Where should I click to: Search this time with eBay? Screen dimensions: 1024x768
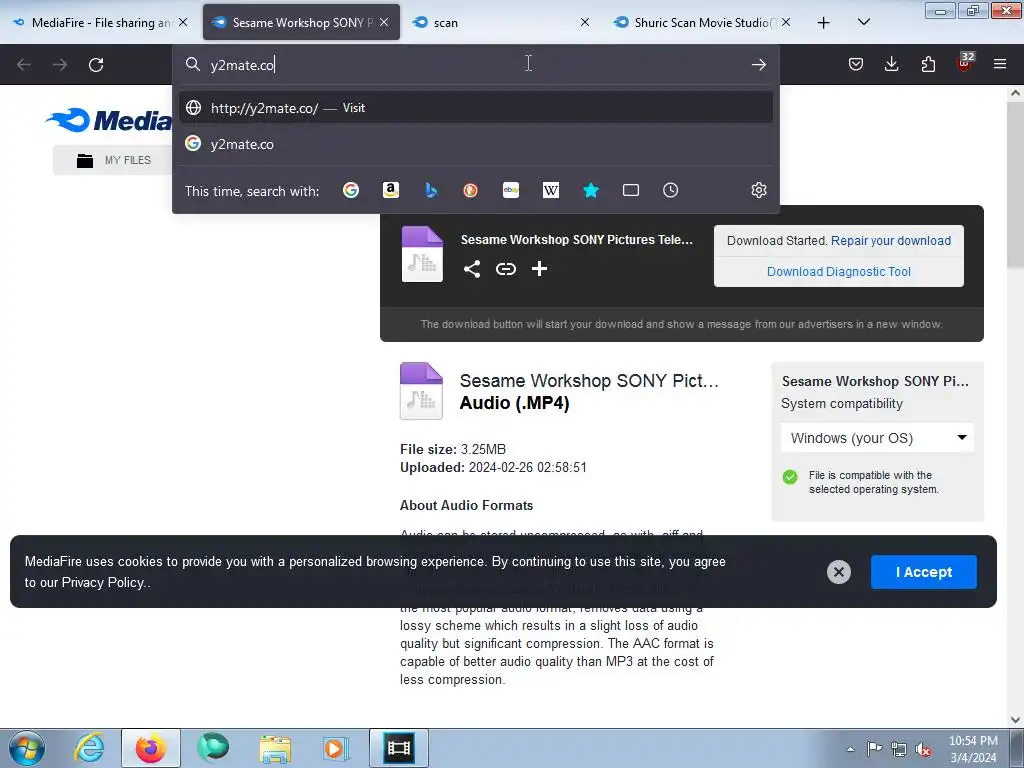click(x=511, y=190)
